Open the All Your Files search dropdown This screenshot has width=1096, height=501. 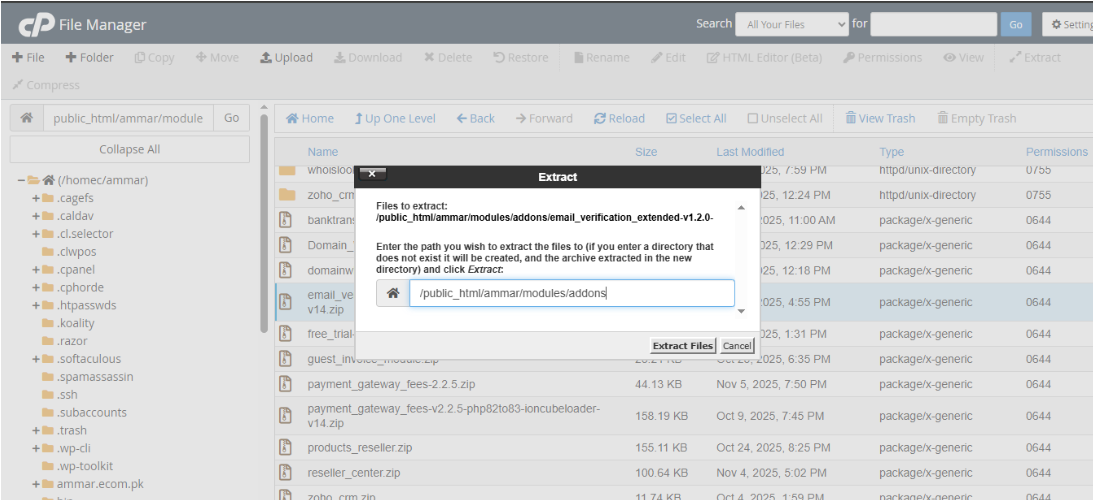click(x=791, y=24)
